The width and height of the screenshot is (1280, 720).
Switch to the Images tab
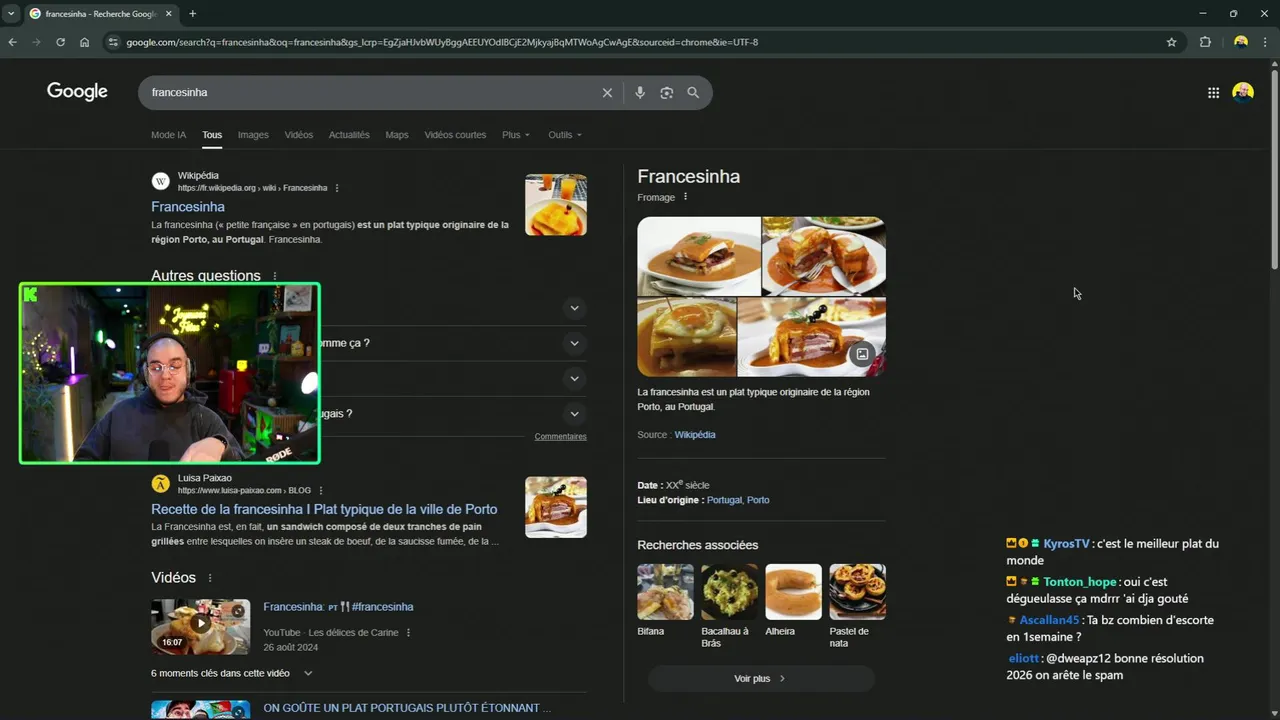click(x=253, y=135)
